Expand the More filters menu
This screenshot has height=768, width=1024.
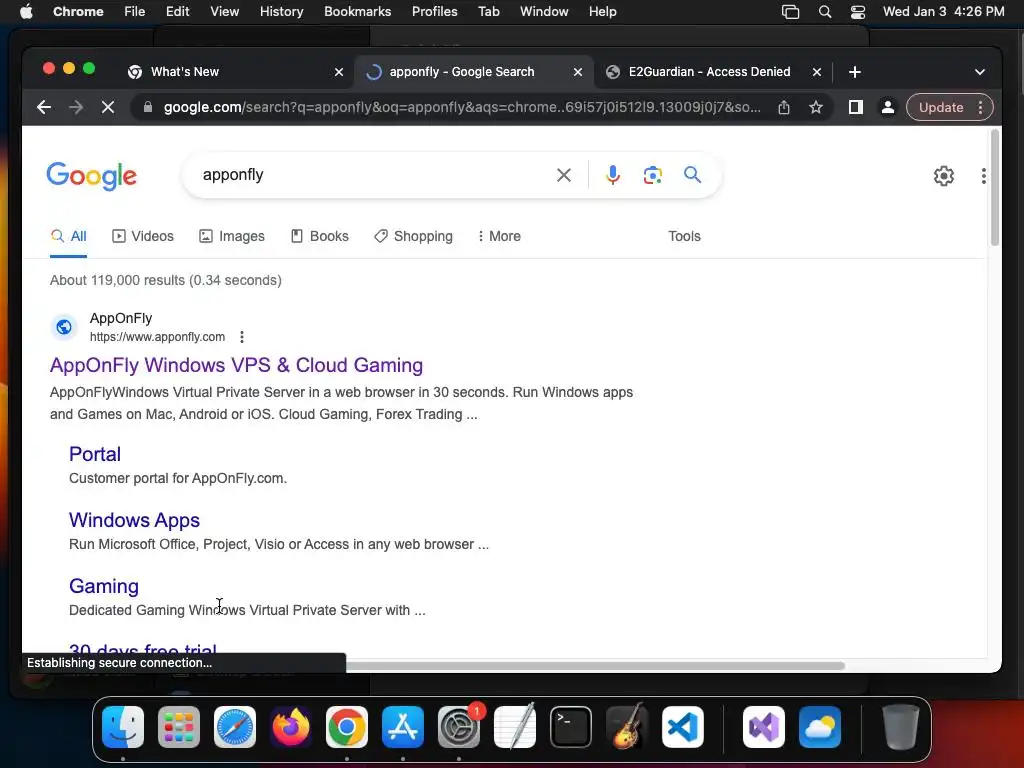[x=499, y=236]
